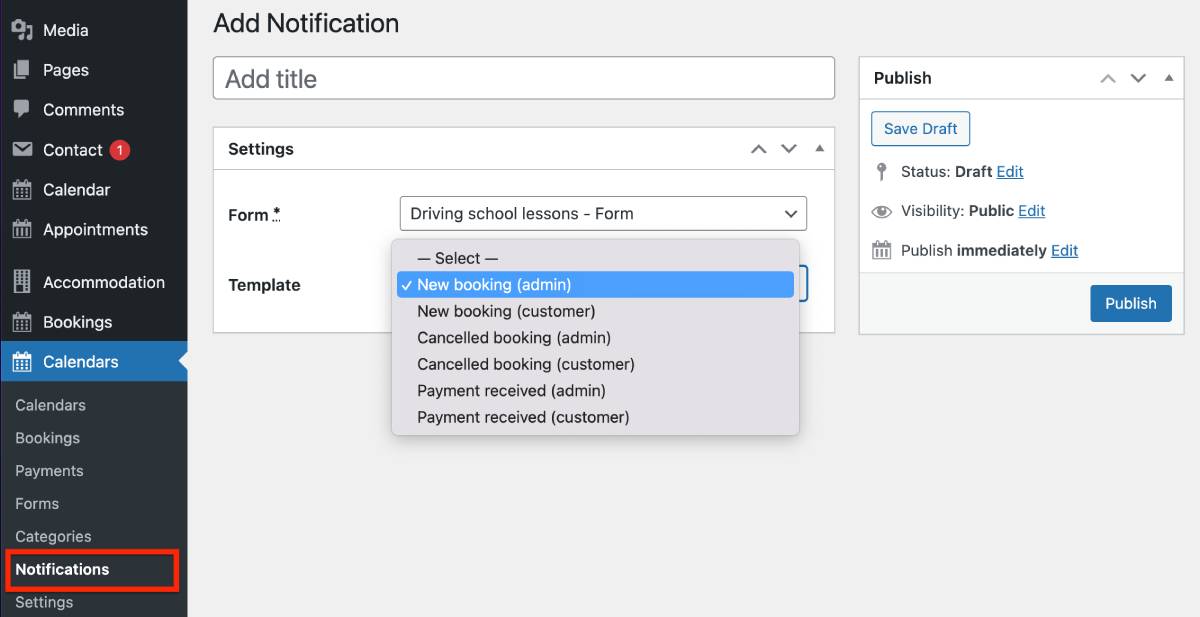Open the Form dropdown
Viewport: 1200px width, 617px height.
point(602,214)
